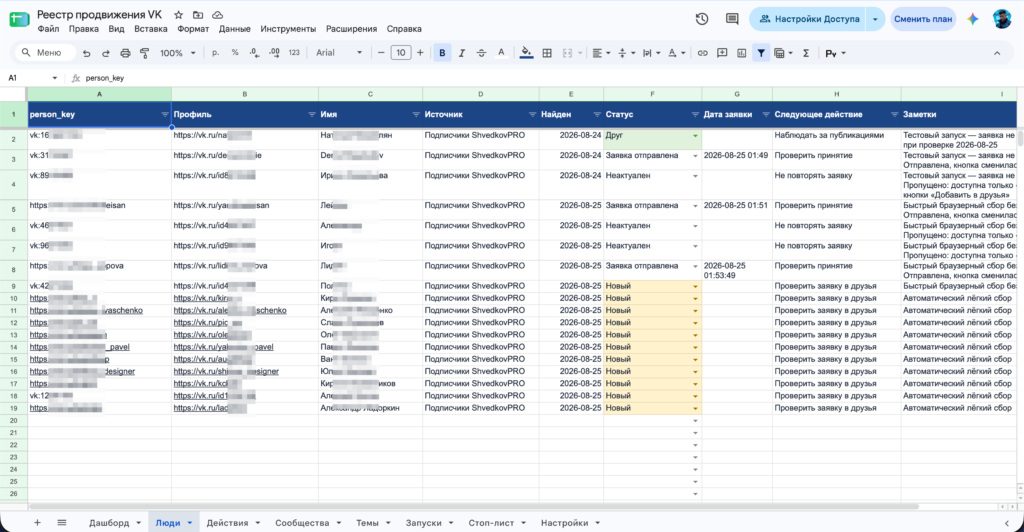Open number format 123 menu
This screenshot has width=1024, height=532.
point(294,53)
